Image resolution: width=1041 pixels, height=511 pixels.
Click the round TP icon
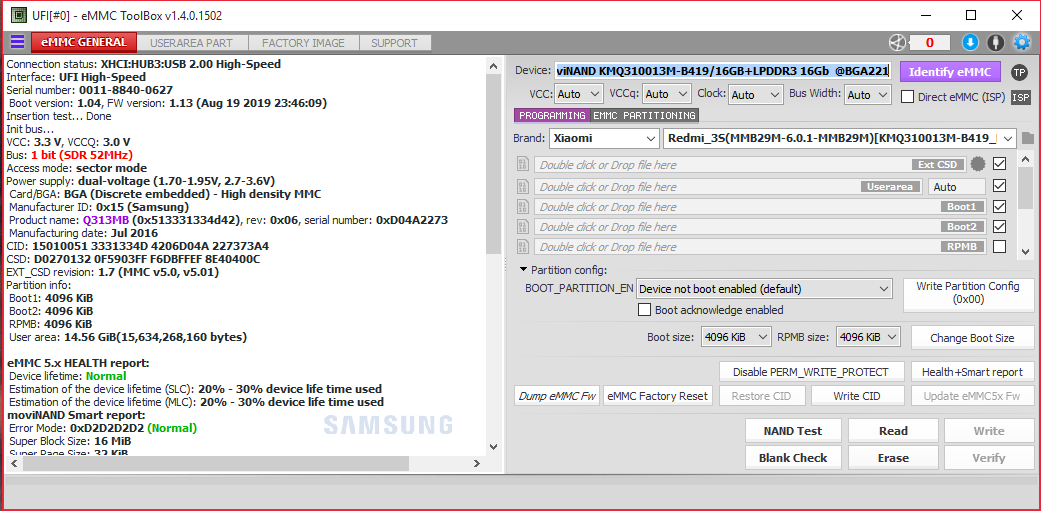(1019, 72)
